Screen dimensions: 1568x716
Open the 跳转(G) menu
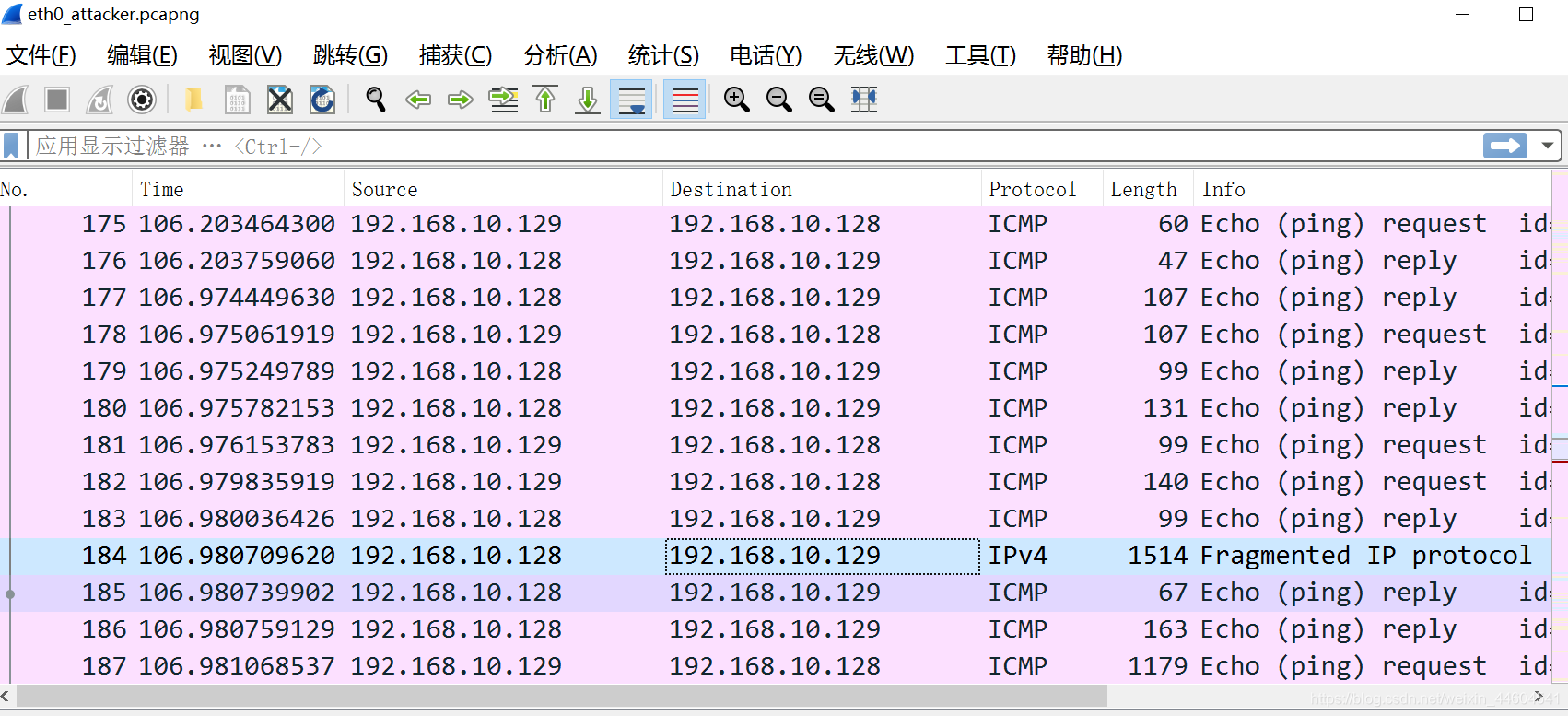click(x=350, y=55)
